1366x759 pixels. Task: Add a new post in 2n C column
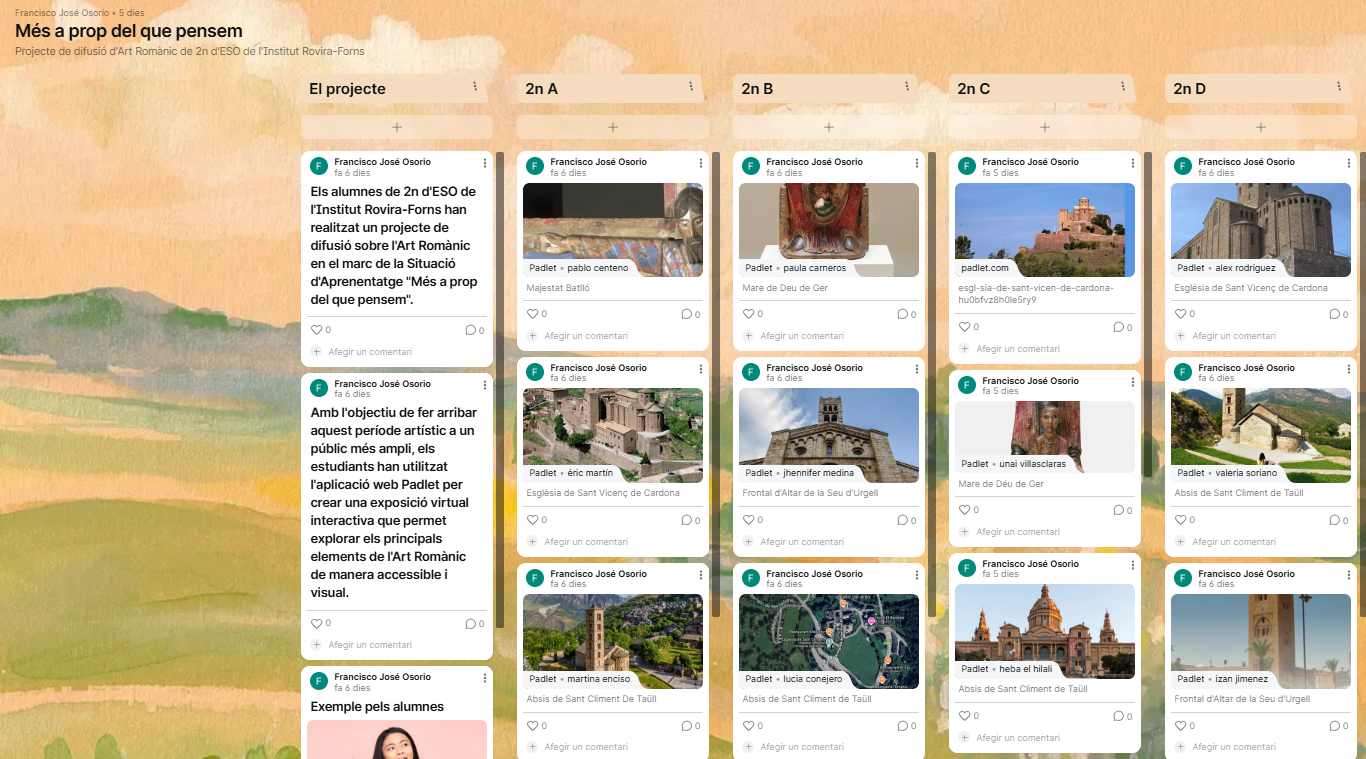(1044, 127)
